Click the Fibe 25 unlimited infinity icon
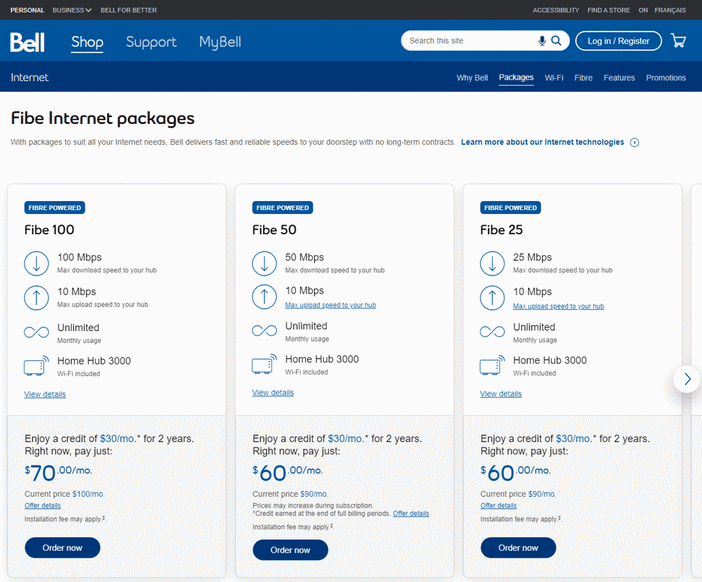 [x=492, y=332]
